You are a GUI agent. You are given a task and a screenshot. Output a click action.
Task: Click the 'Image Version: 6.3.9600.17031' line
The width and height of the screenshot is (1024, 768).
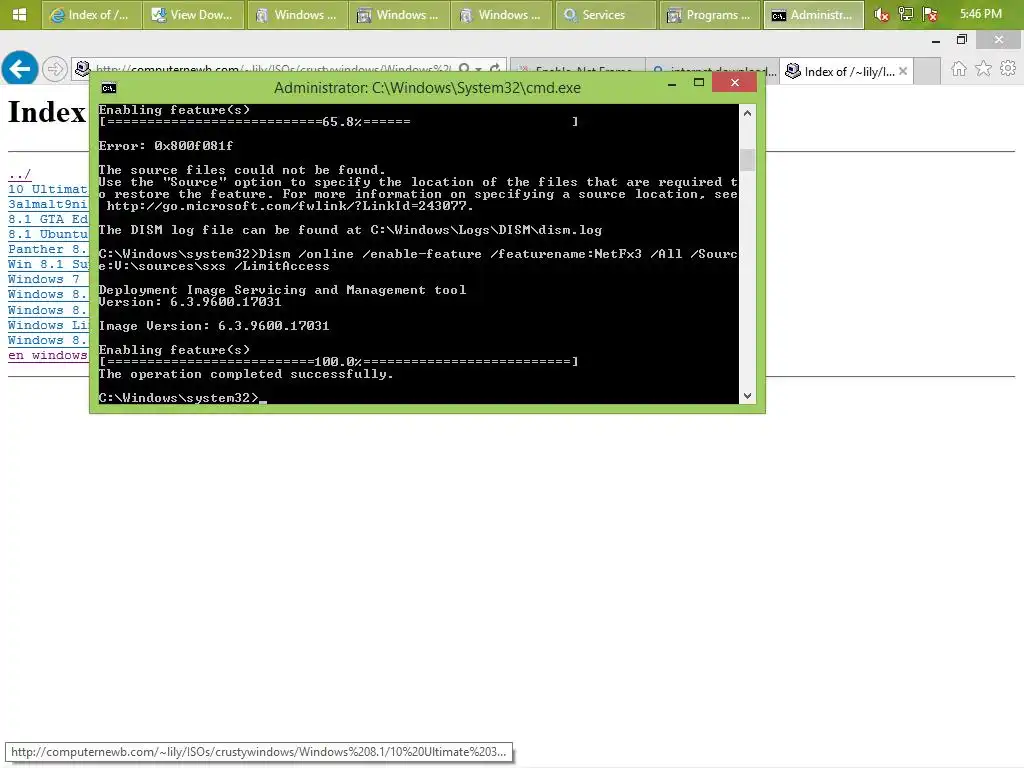coord(214,326)
